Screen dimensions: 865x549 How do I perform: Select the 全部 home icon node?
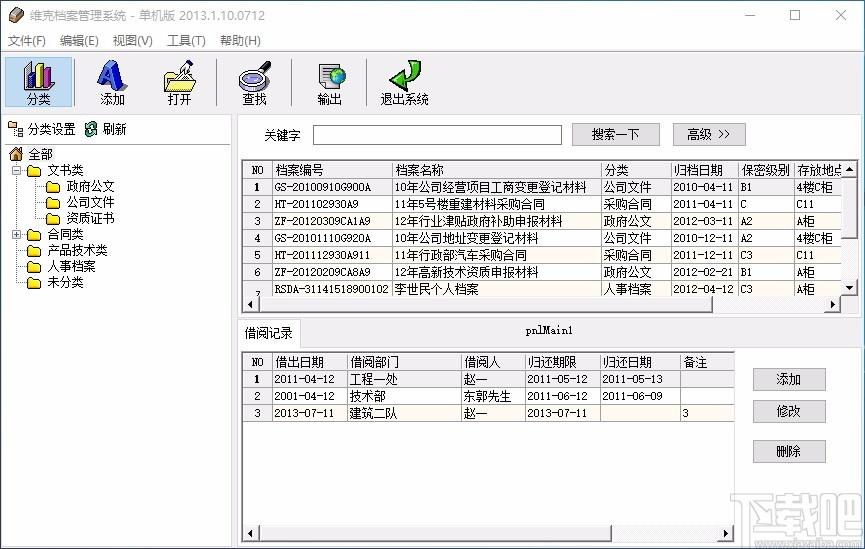[x=16, y=154]
